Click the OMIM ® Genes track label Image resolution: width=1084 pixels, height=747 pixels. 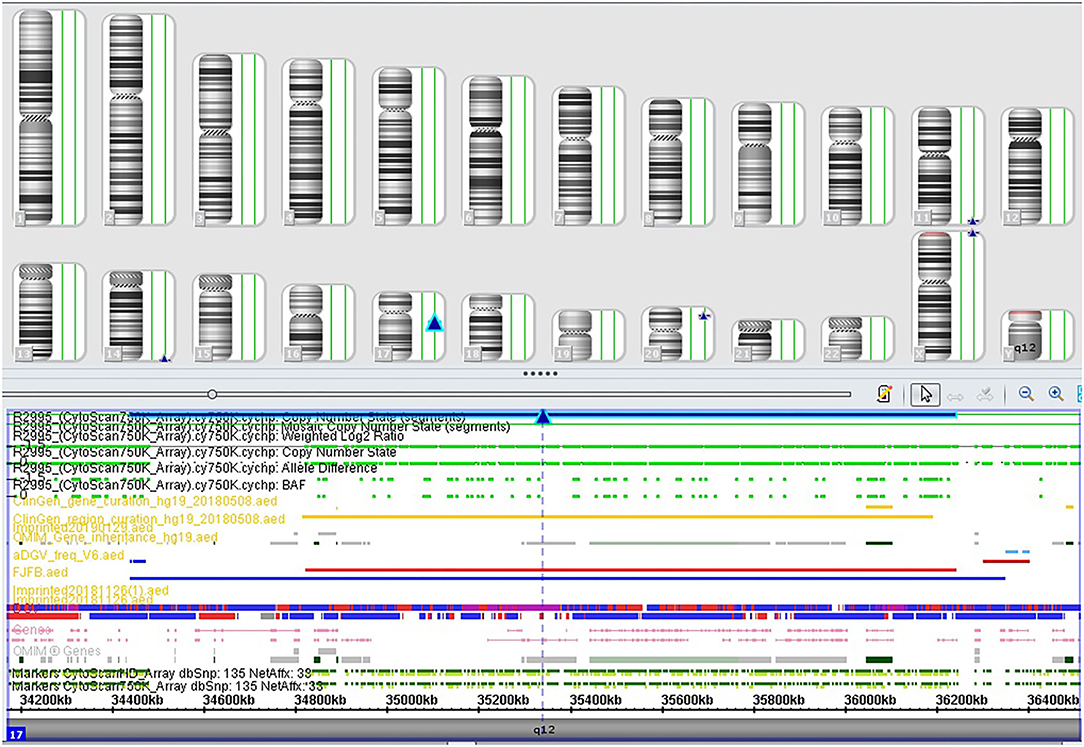(x=57, y=651)
